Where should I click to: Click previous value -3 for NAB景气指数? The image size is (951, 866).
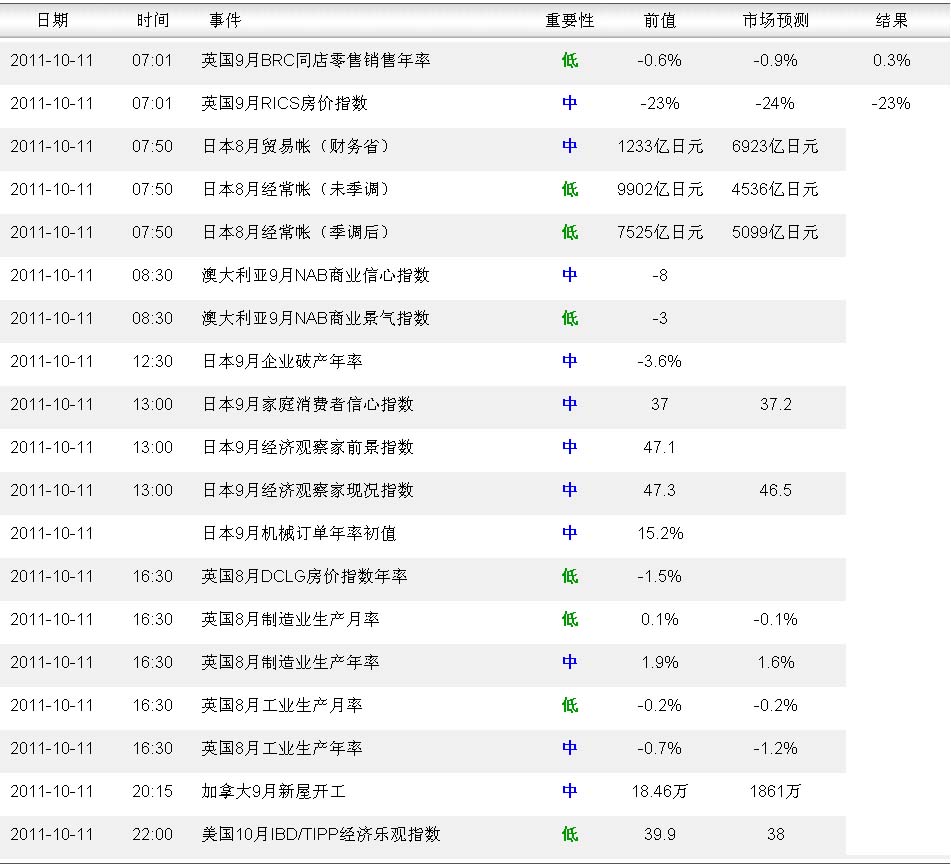pos(660,319)
